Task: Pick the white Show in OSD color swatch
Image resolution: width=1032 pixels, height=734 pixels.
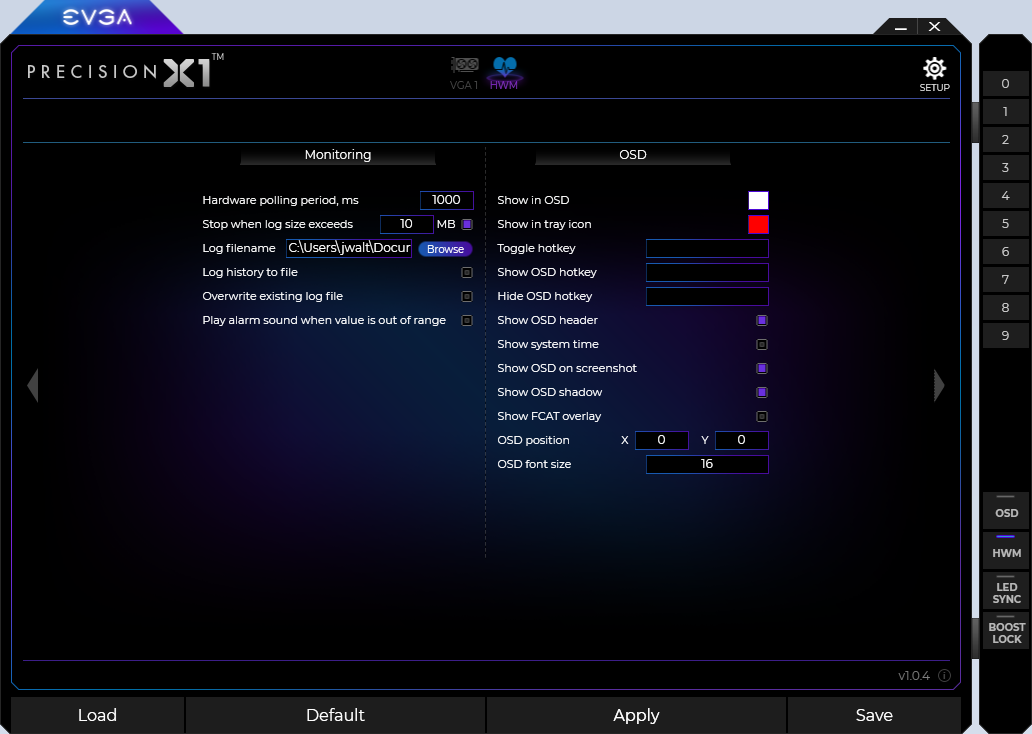Action: click(x=758, y=200)
